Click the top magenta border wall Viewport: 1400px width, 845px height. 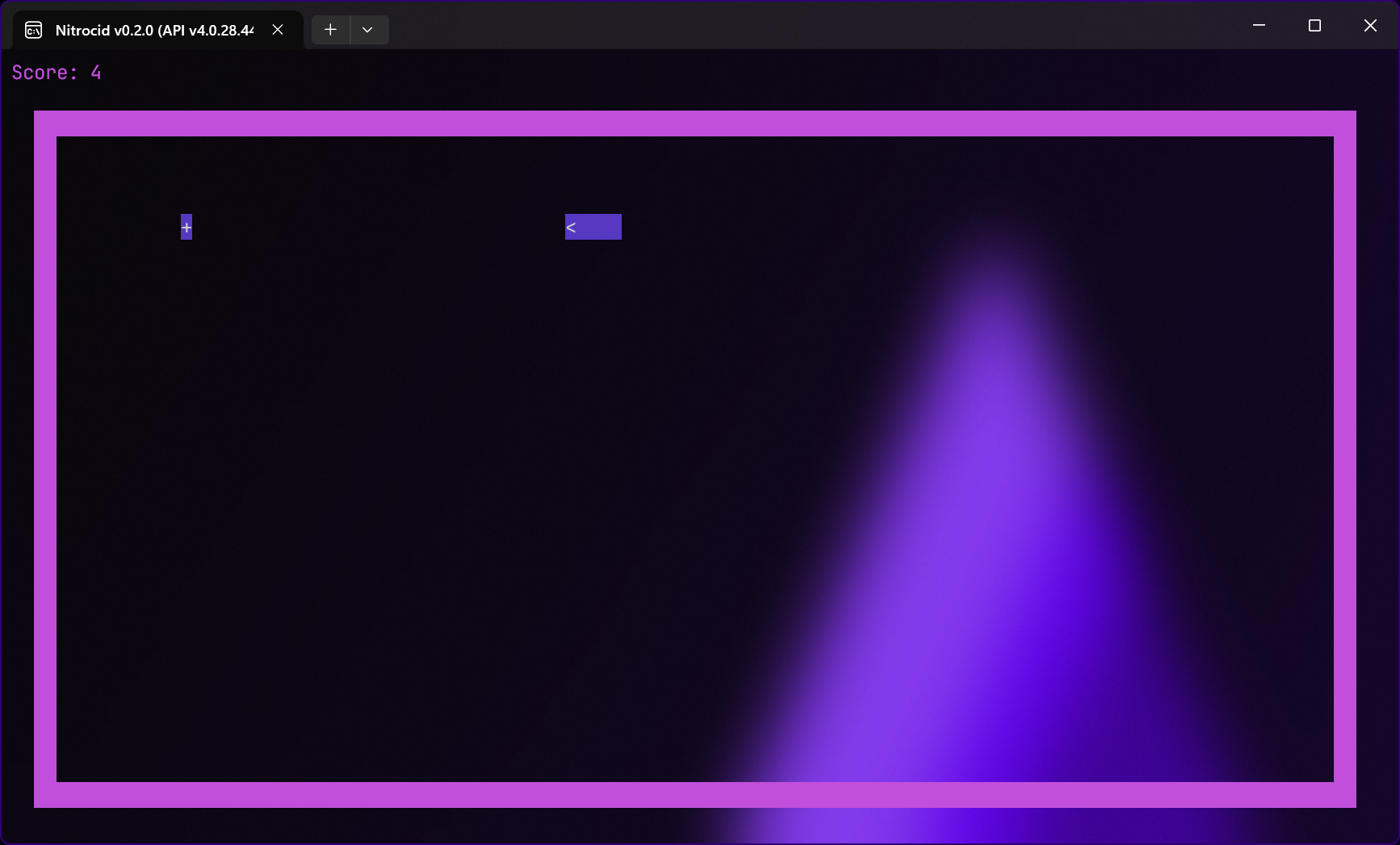tap(694, 123)
